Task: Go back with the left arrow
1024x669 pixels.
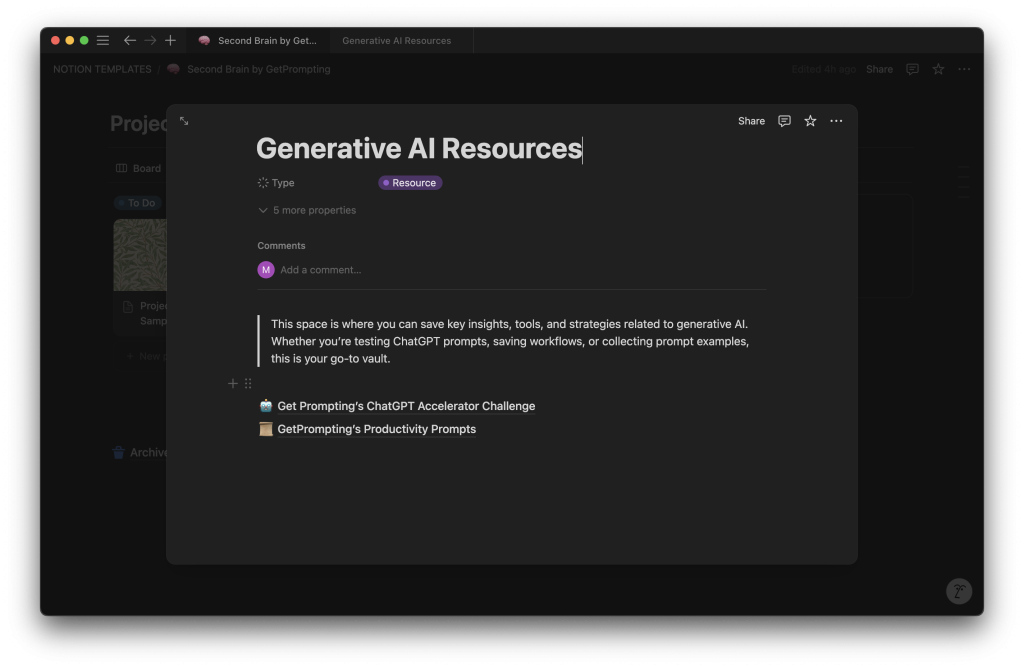Action: pos(130,41)
